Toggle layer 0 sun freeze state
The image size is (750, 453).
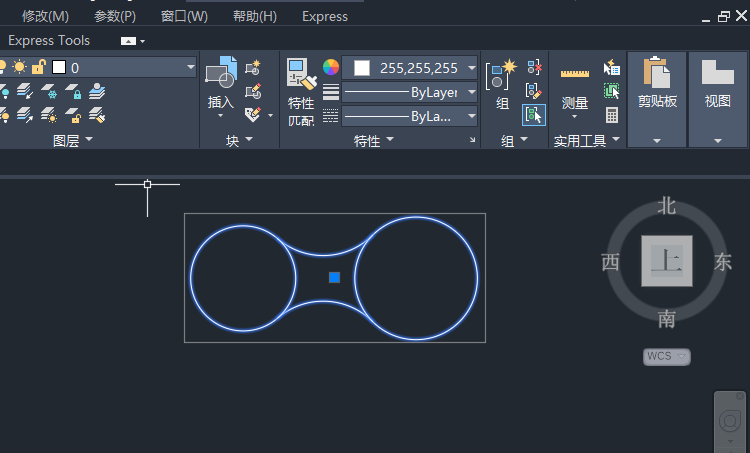[x=19, y=67]
